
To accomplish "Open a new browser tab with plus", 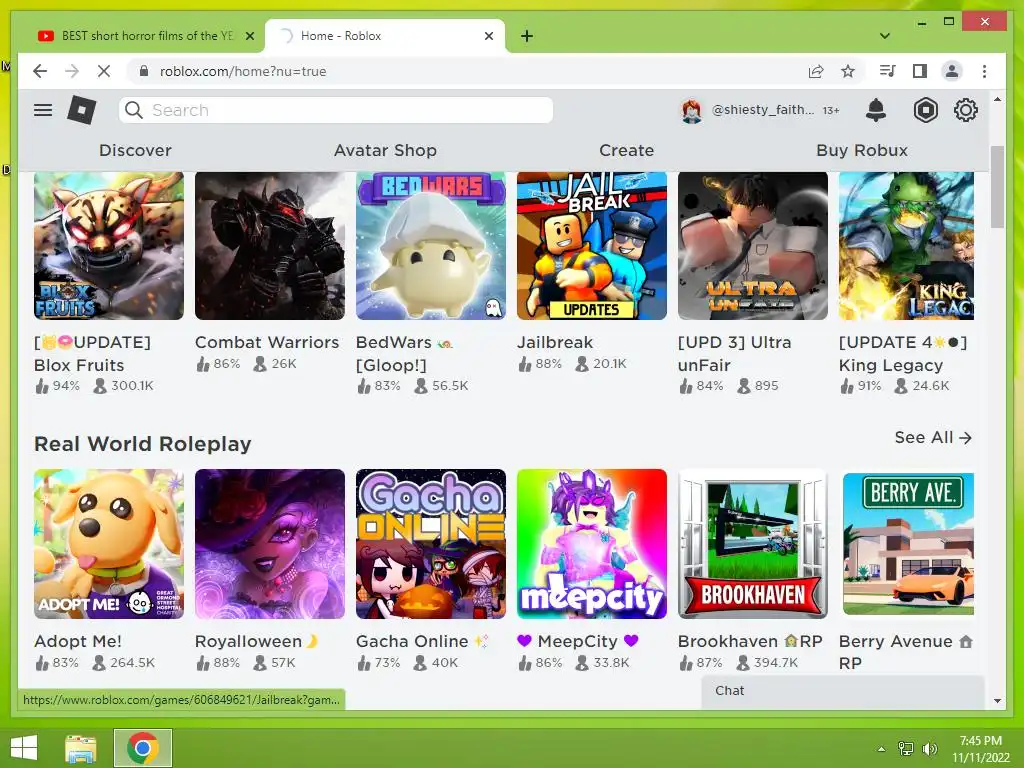I will [527, 36].
